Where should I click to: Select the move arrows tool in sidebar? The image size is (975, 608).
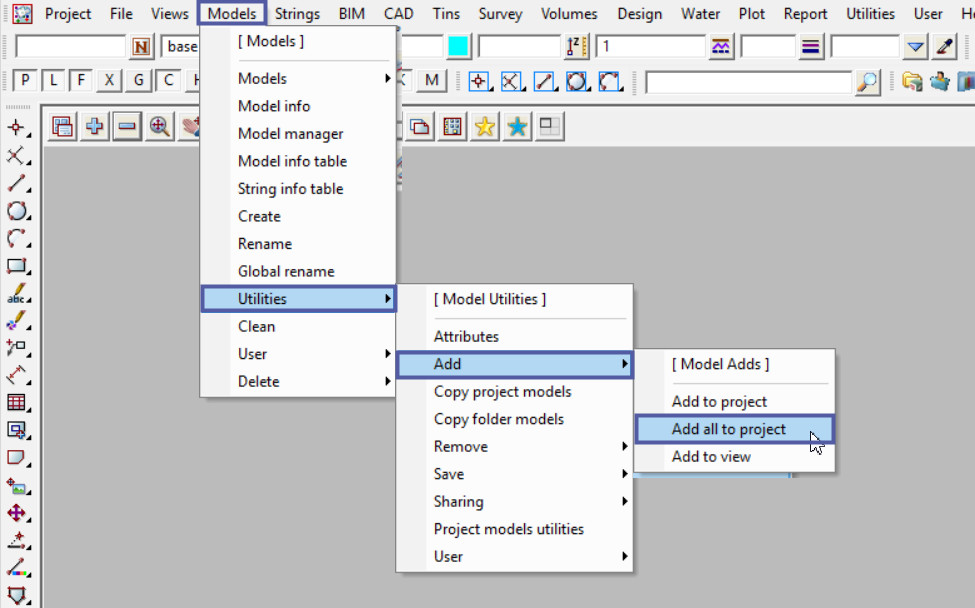point(17,513)
